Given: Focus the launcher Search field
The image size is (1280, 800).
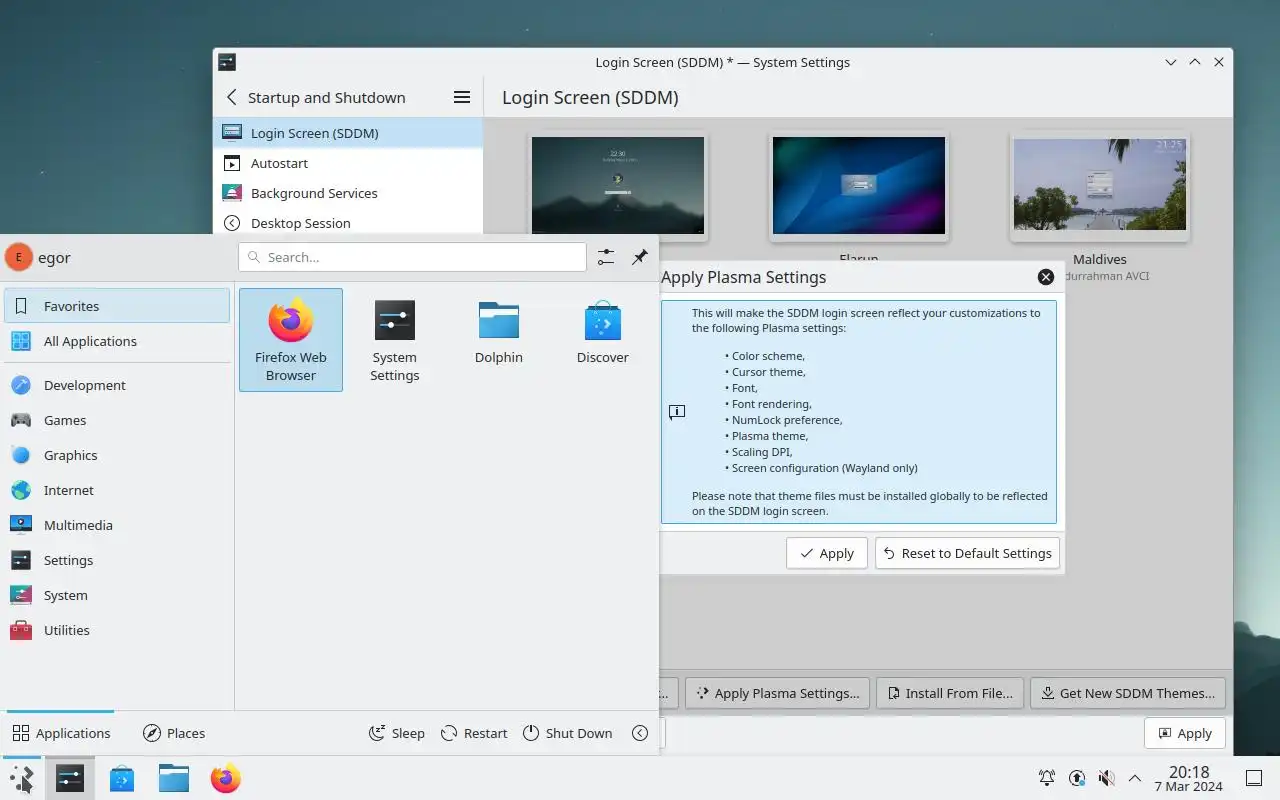Looking at the screenshot, I should point(412,257).
